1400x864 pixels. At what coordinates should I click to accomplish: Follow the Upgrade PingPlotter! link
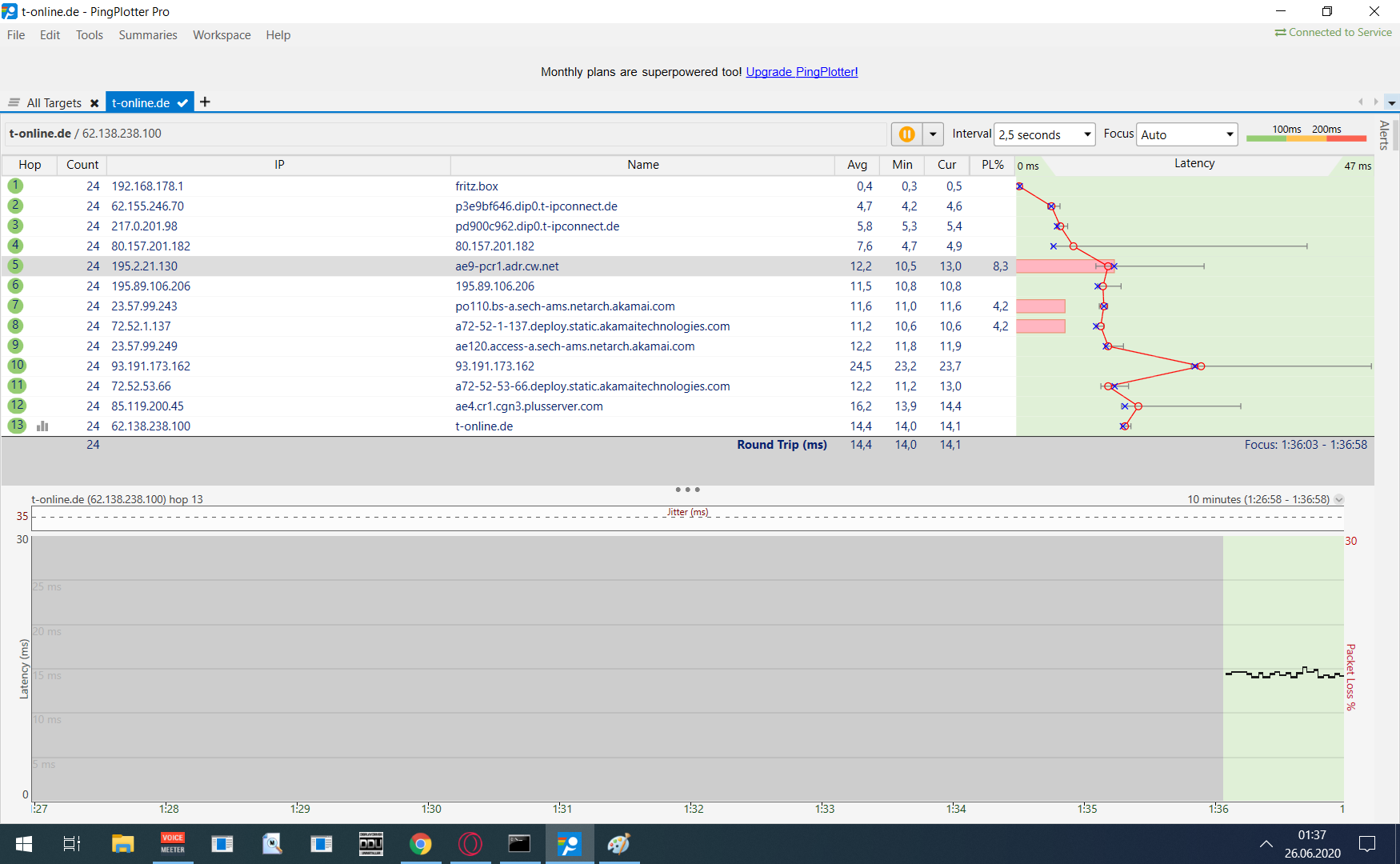pyautogui.click(x=802, y=72)
